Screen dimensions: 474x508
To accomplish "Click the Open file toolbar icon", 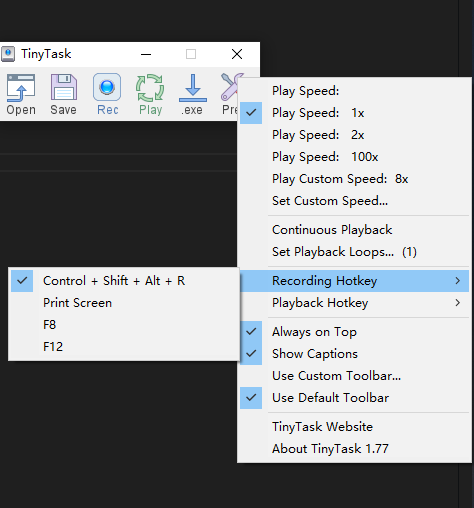I will (x=21, y=94).
